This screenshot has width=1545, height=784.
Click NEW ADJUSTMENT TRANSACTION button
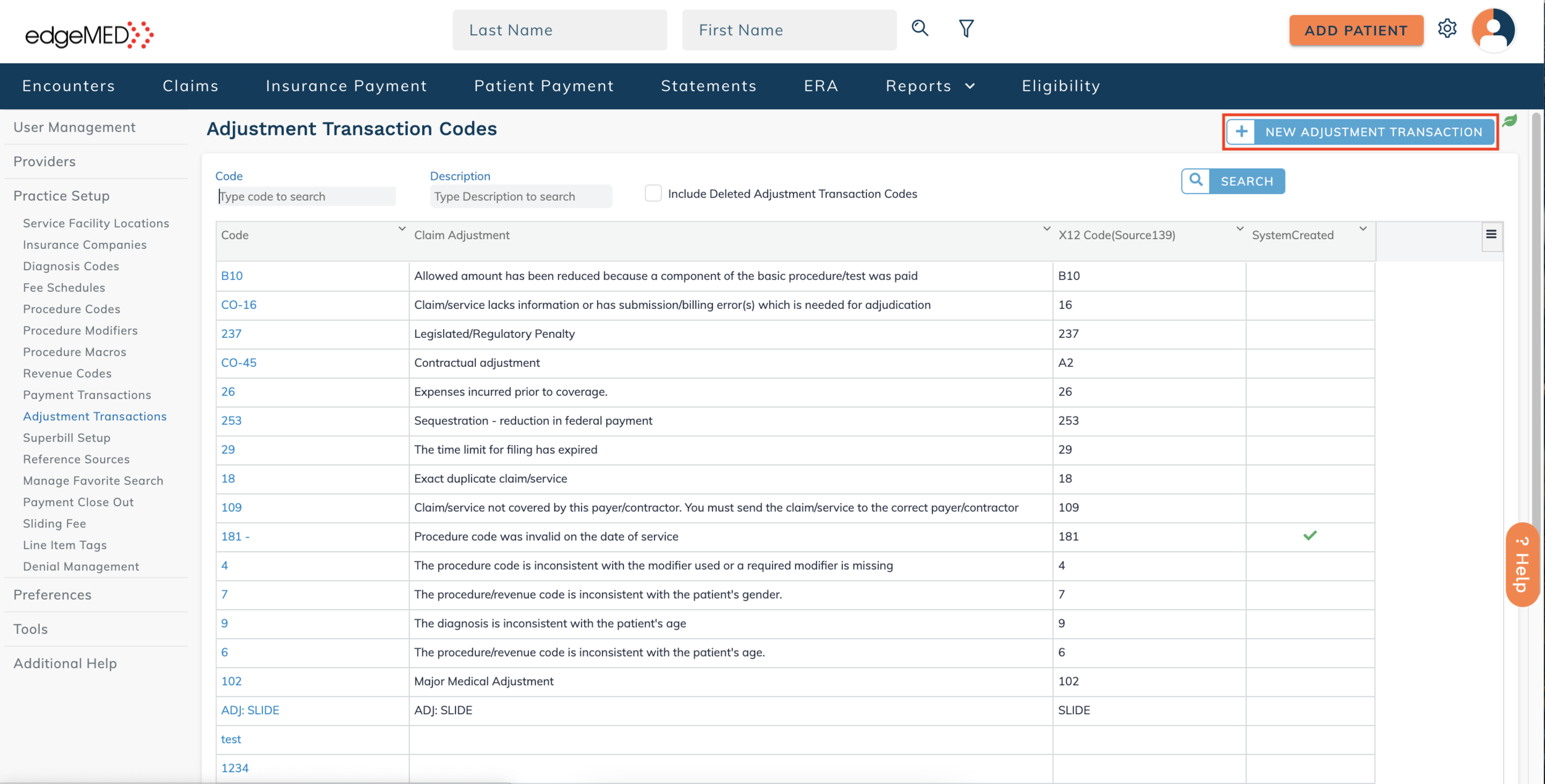[x=1360, y=132]
